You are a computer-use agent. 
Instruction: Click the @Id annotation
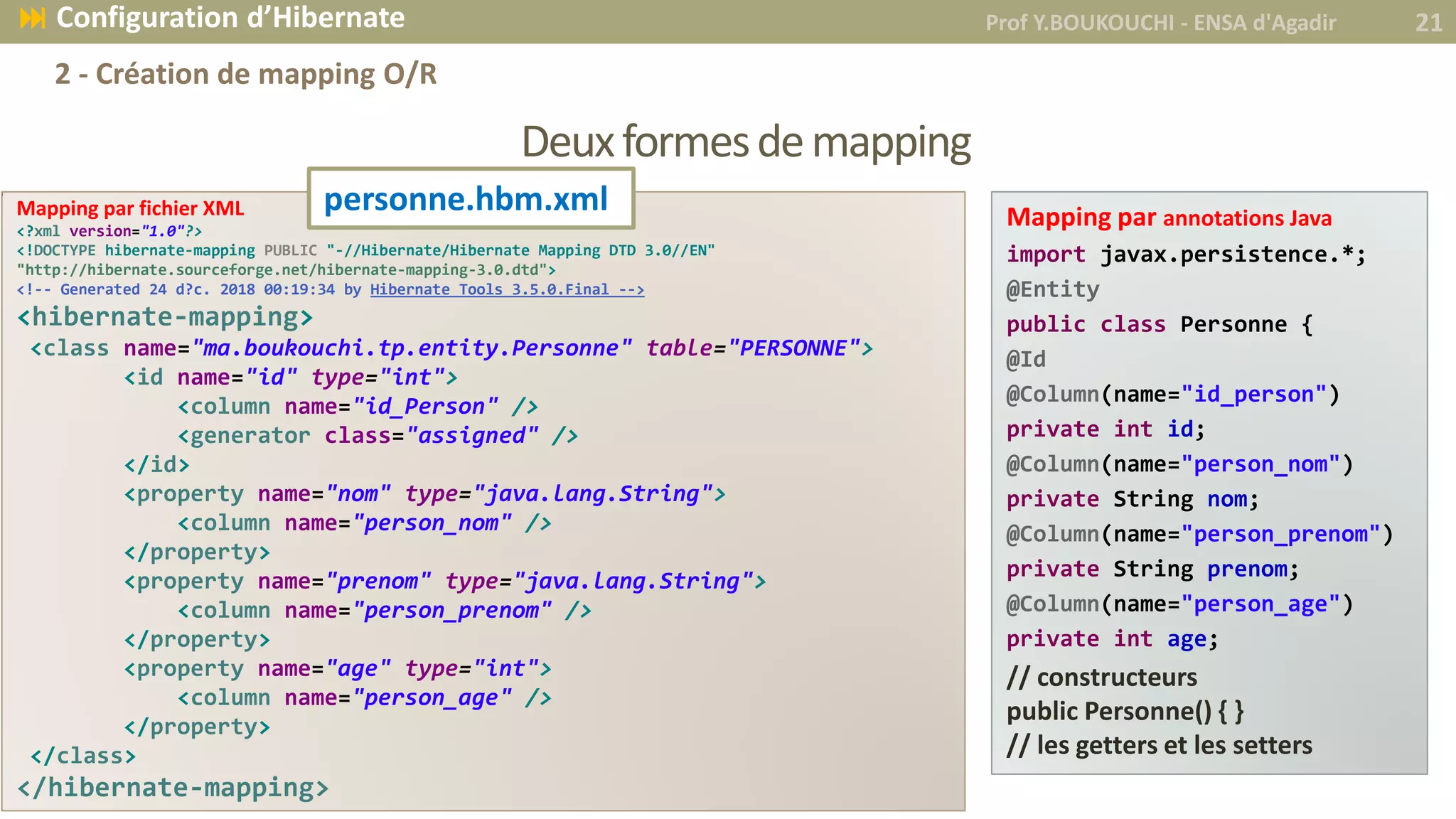pyautogui.click(x=1026, y=359)
